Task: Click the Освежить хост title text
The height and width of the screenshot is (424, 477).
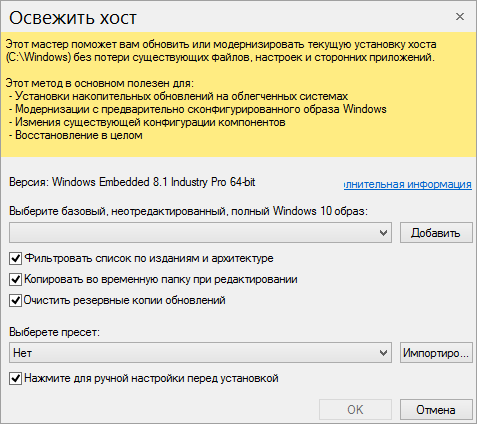Action: [73, 18]
